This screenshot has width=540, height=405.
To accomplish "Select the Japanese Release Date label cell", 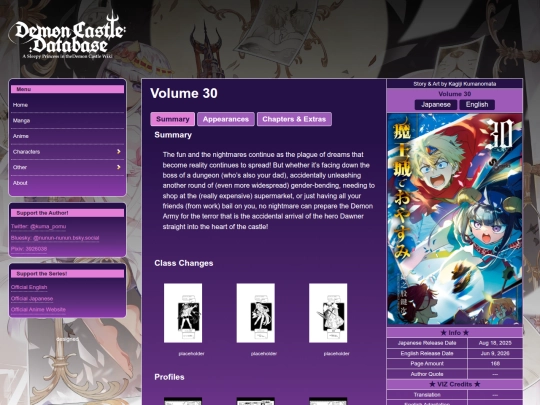I will 427,343.
